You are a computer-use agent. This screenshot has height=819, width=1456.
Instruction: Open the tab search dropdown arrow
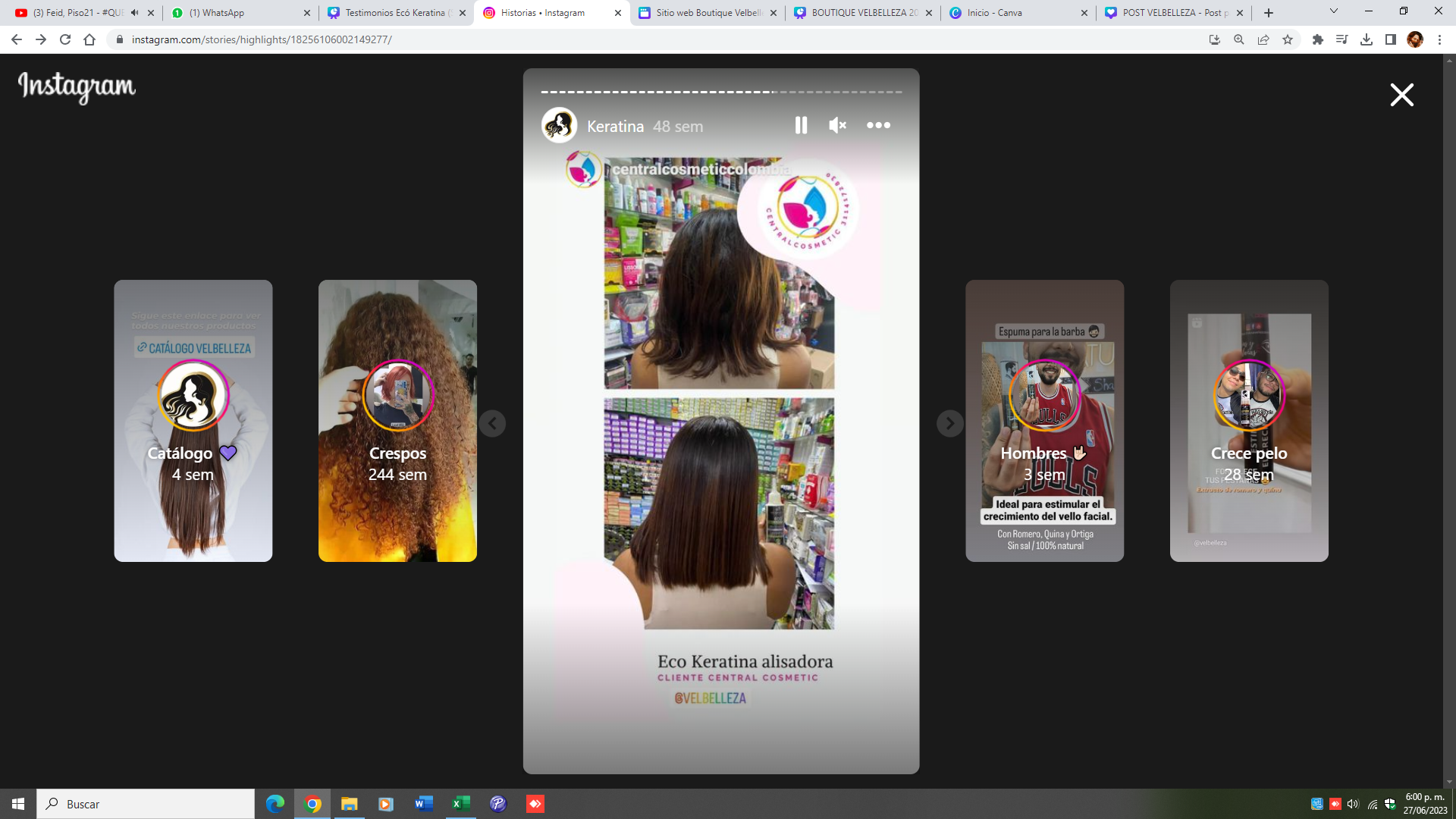coord(1334,11)
